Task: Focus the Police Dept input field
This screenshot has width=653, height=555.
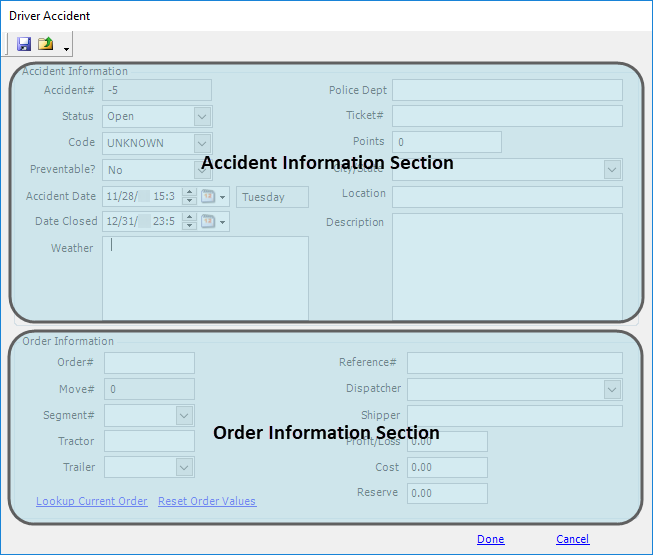Action: [x=507, y=91]
